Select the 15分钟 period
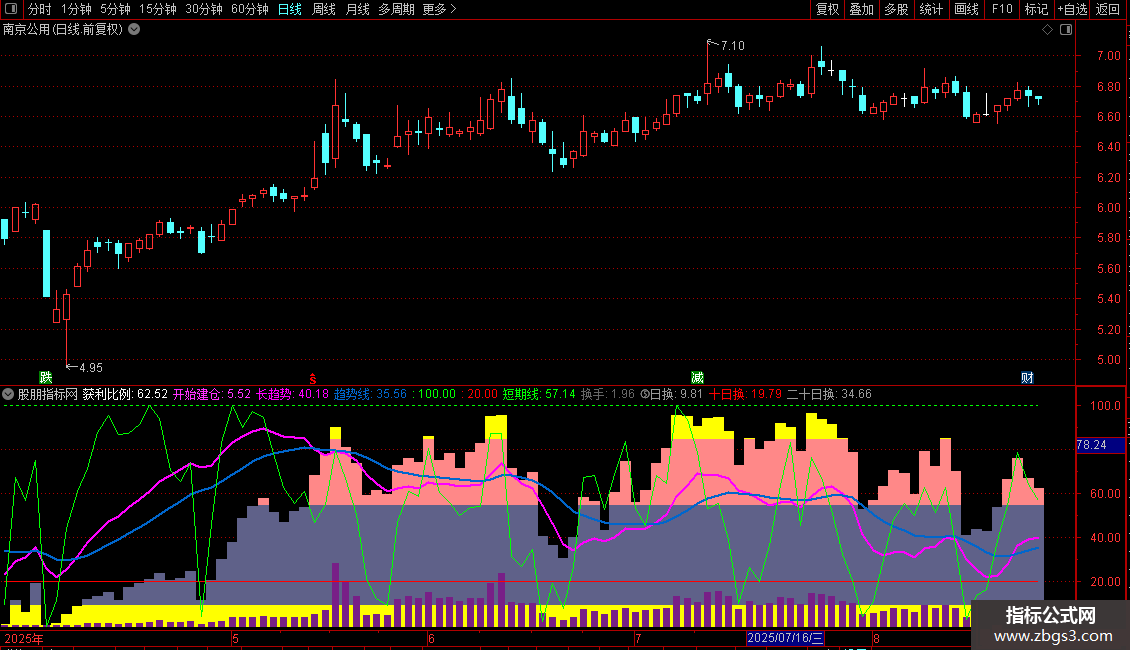 click(158, 9)
